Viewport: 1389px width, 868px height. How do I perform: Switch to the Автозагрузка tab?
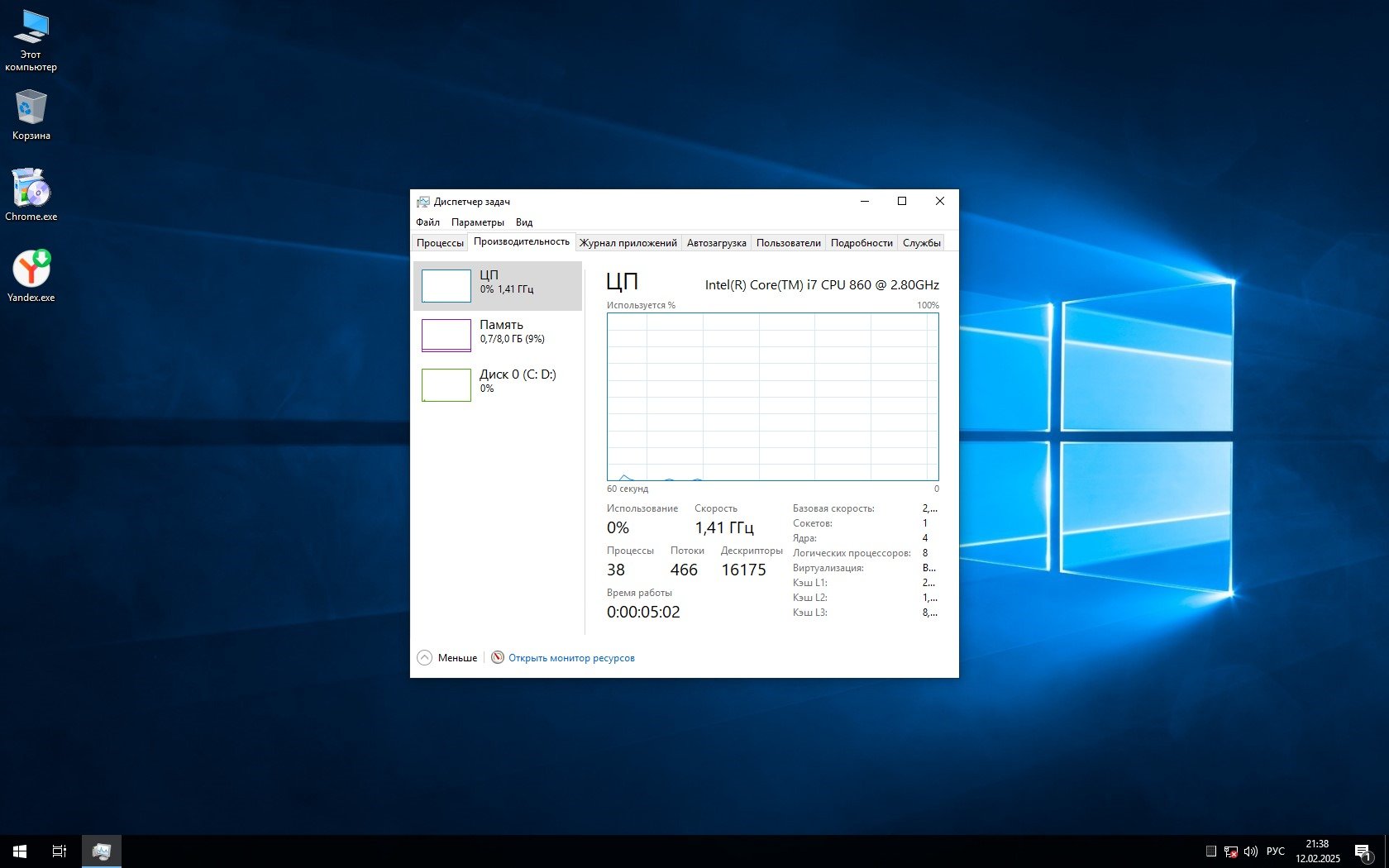pos(716,243)
